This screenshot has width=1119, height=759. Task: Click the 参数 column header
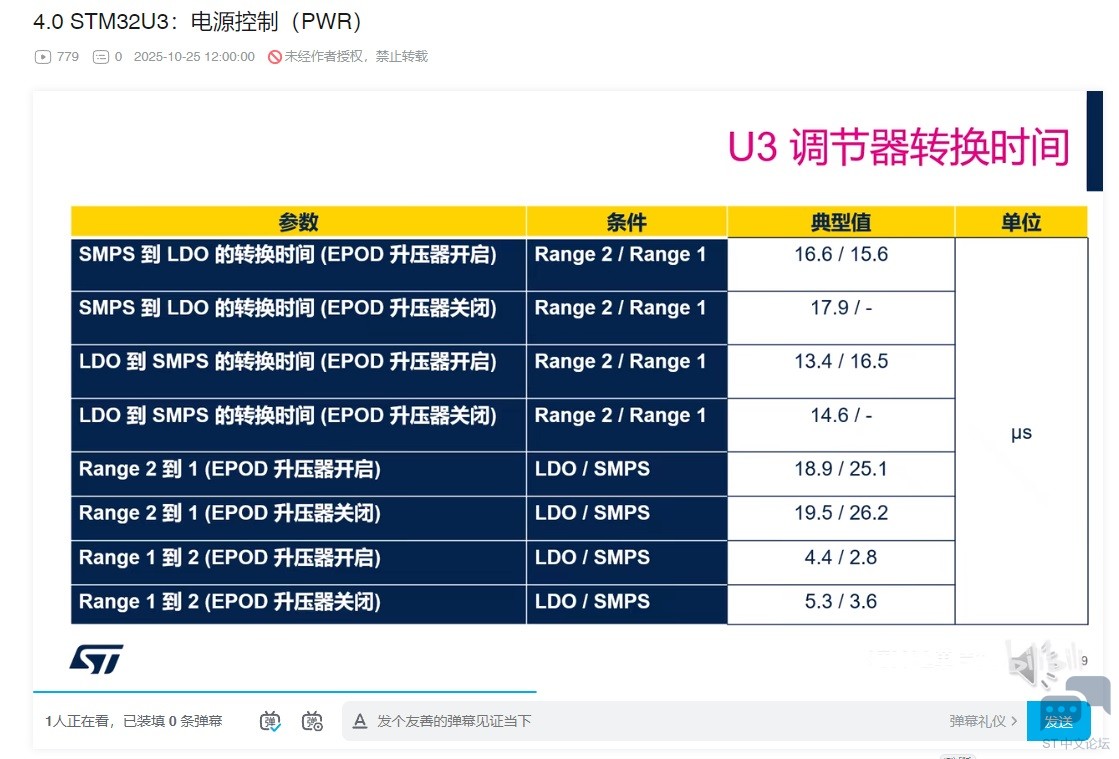click(x=298, y=222)
